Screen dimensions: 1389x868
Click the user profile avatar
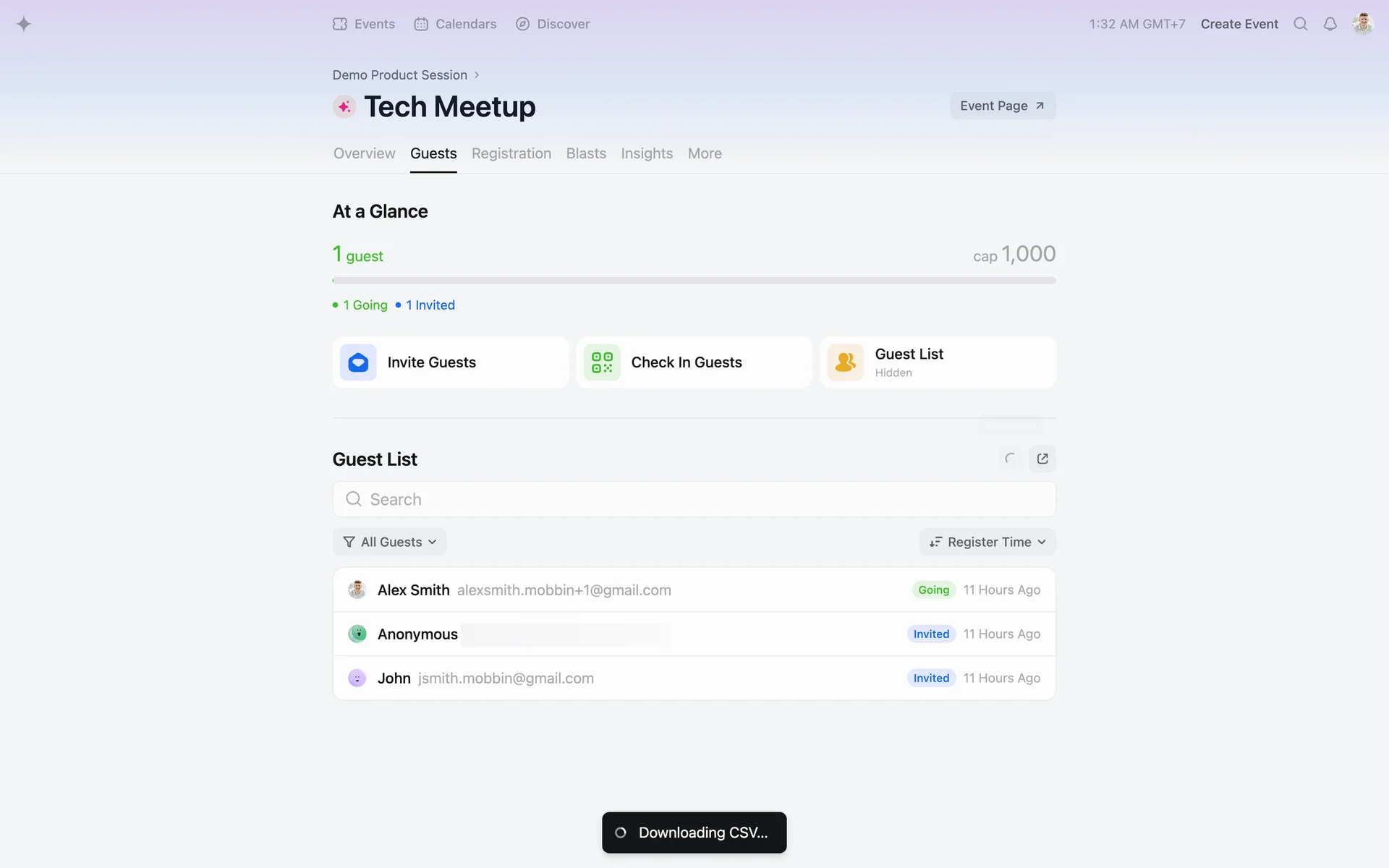(x=1362, y=24)
